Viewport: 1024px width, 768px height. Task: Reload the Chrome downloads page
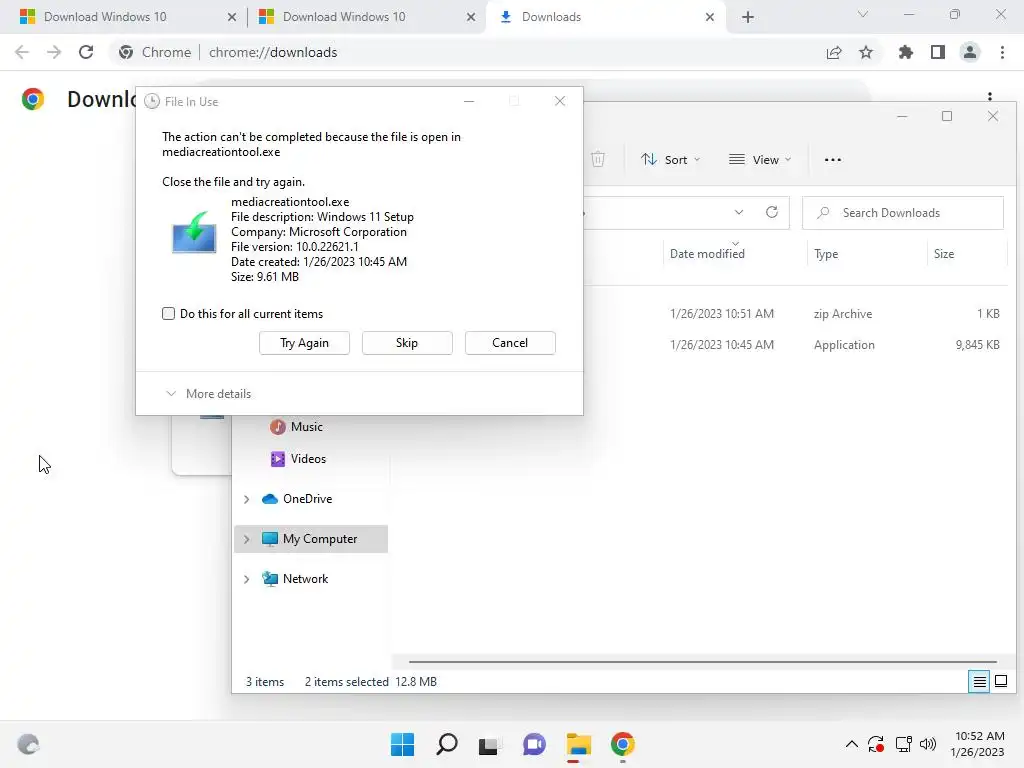[x=86, y=52]
